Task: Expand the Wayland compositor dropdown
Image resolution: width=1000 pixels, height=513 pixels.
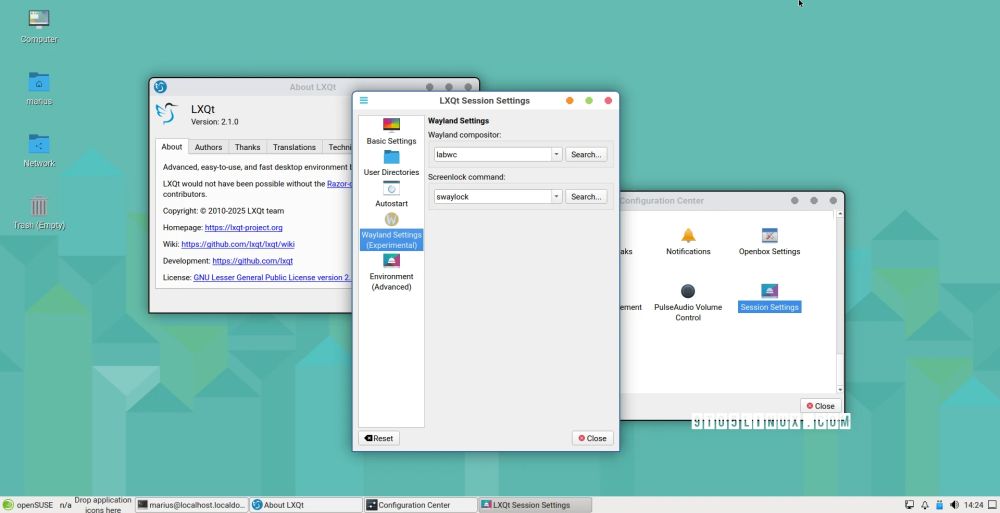Action: (556, 154)
